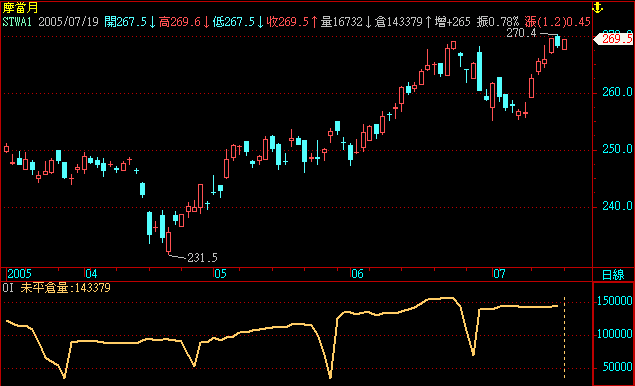Click the 260.0 price axis label

617,92
